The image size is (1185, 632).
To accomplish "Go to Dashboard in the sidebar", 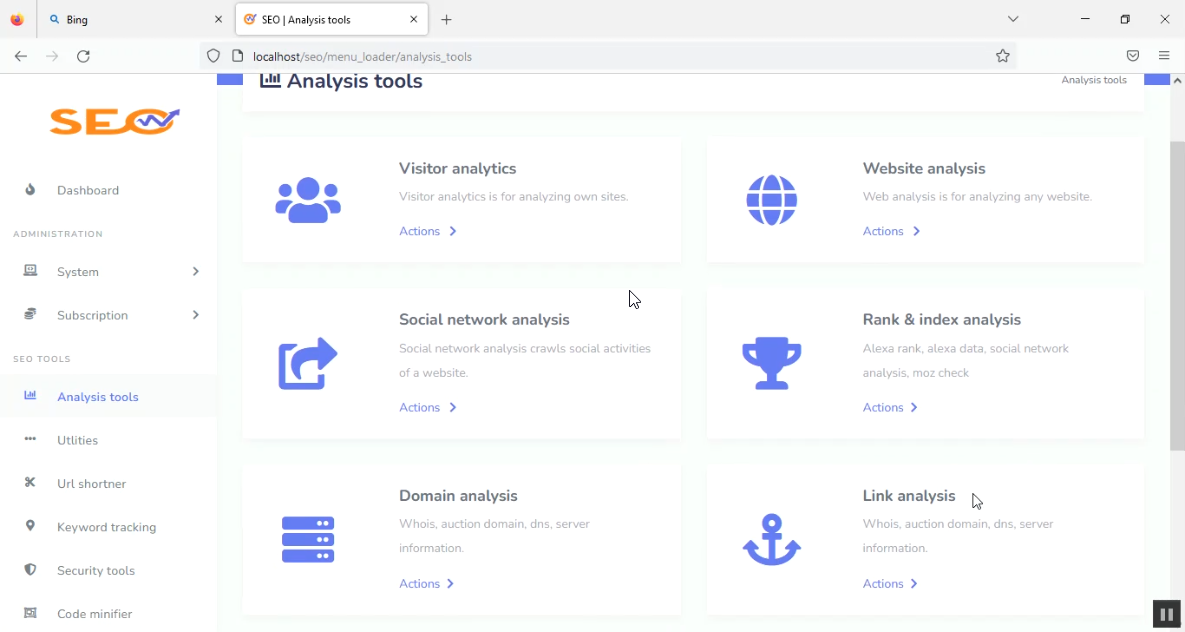I will 88,190.
